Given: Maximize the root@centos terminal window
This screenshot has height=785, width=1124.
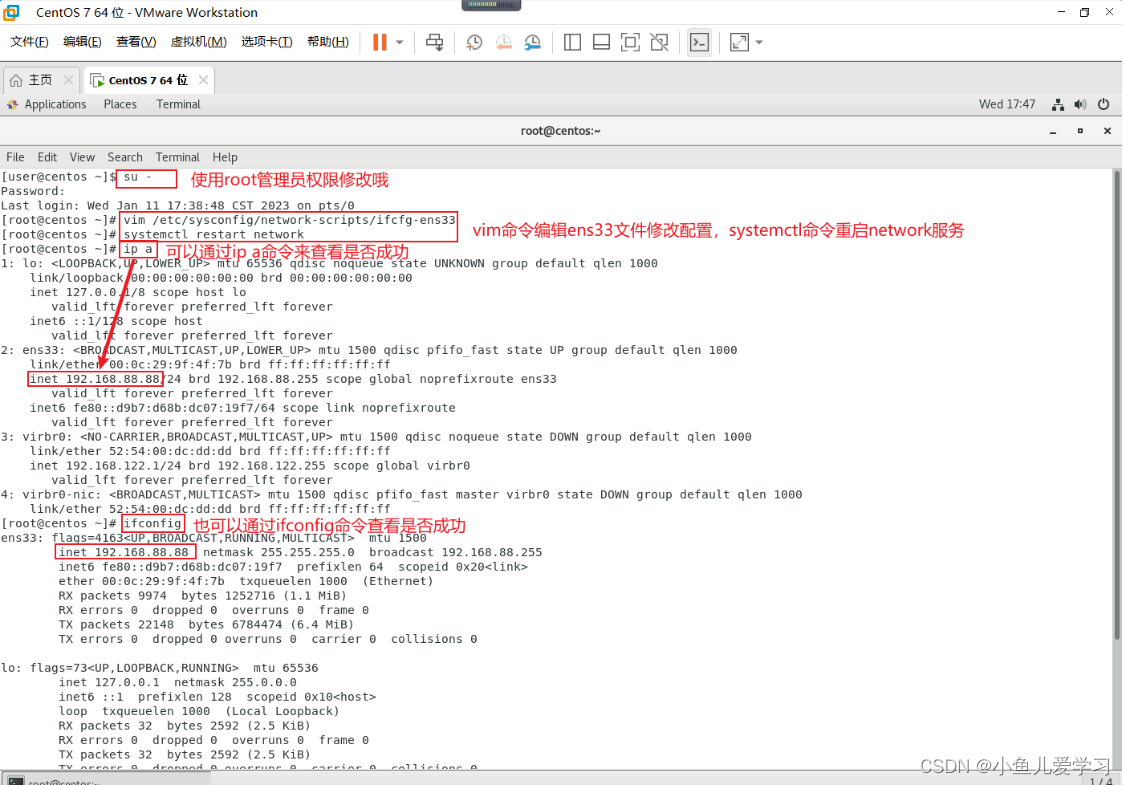Looking at the screenshot, I should [1080, 131].
